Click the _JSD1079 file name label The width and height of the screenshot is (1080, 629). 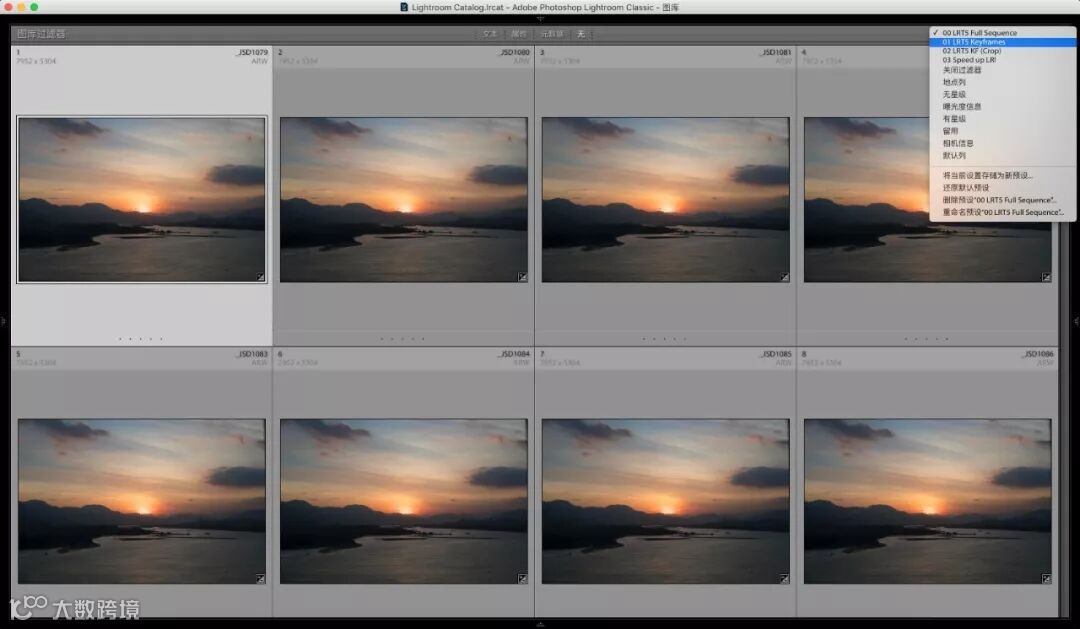(251, 52)
